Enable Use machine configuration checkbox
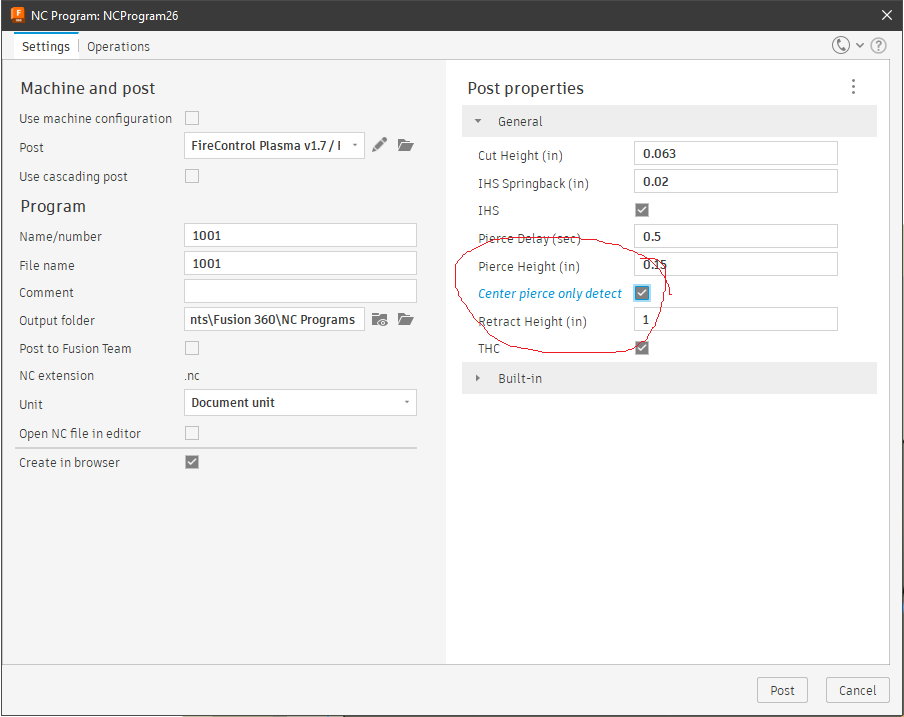 (x=192, y=118)
